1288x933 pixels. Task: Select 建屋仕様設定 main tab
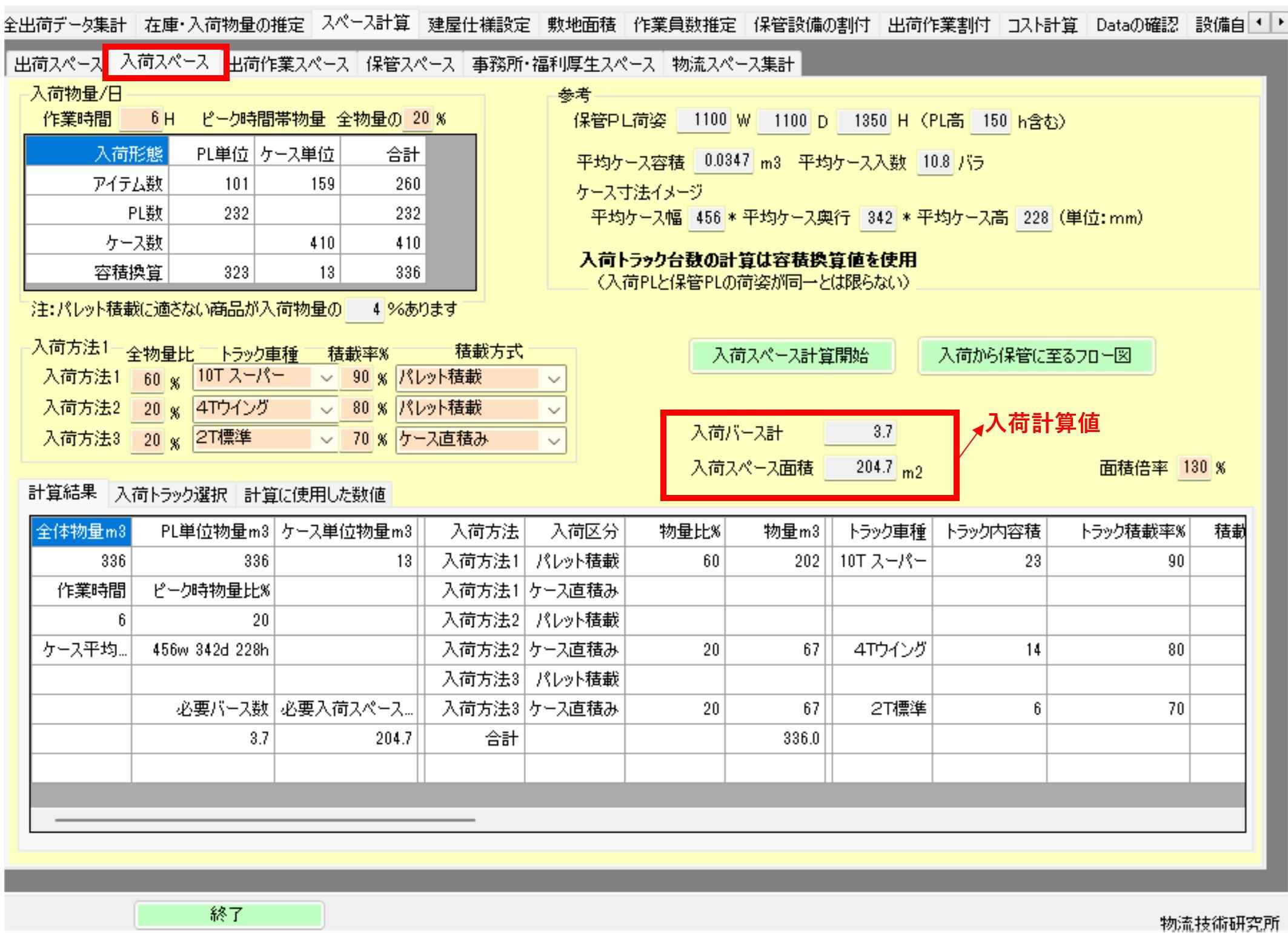click(479, 25)
